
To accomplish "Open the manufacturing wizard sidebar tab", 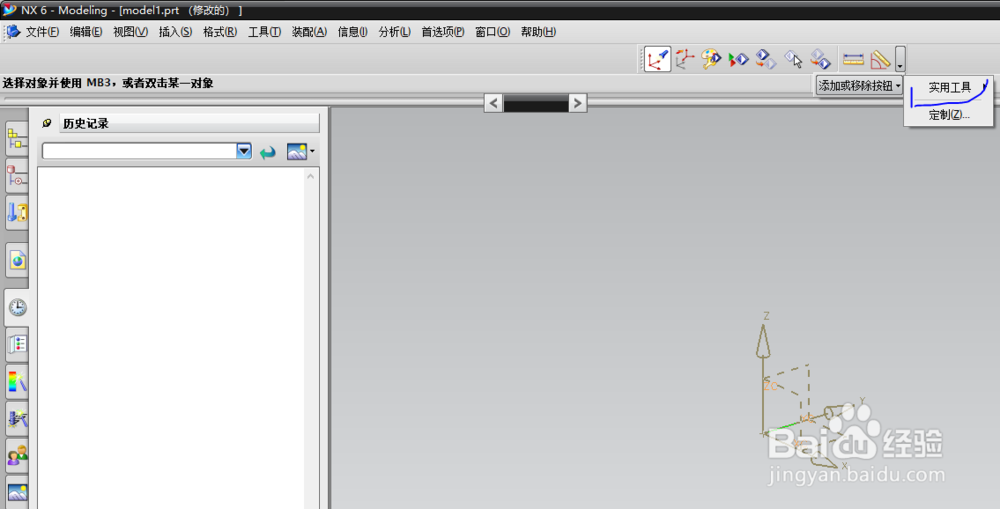I will [x=17, y=419].
